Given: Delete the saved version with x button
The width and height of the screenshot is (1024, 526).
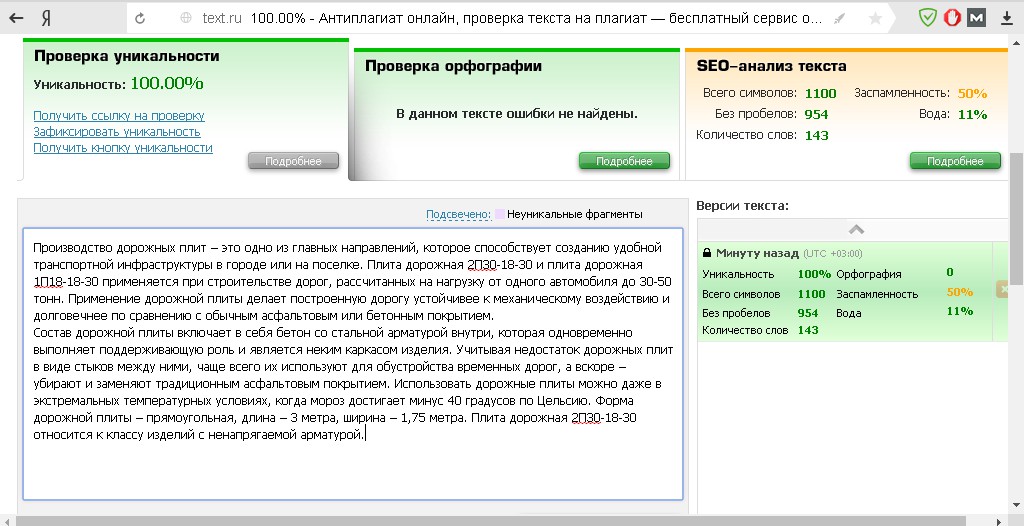Looking at the screenshot, I should (x=1003, y=289).
